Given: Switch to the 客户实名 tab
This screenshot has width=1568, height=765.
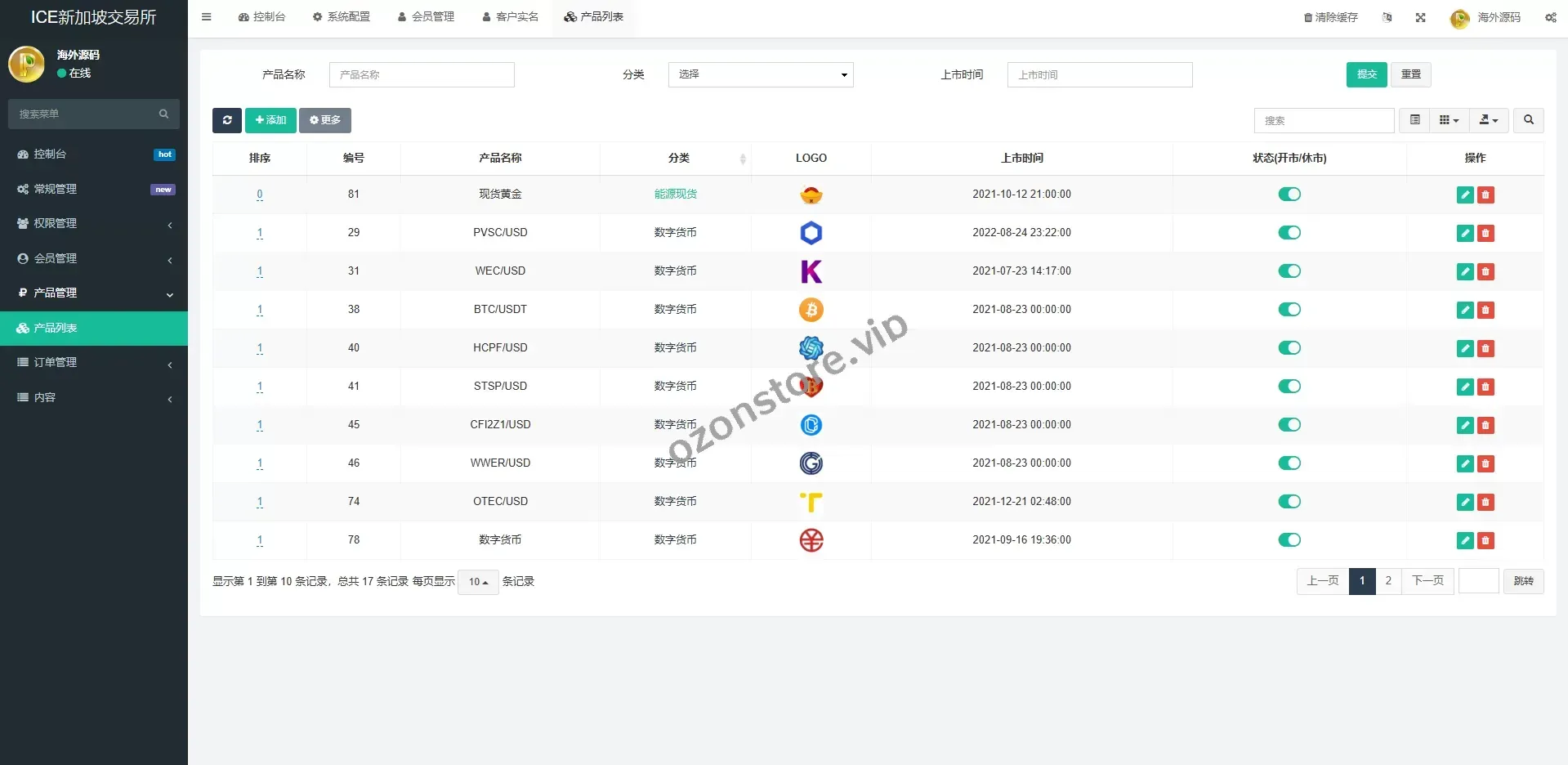Looking at the screenshot, I should [x=510, y=17].
